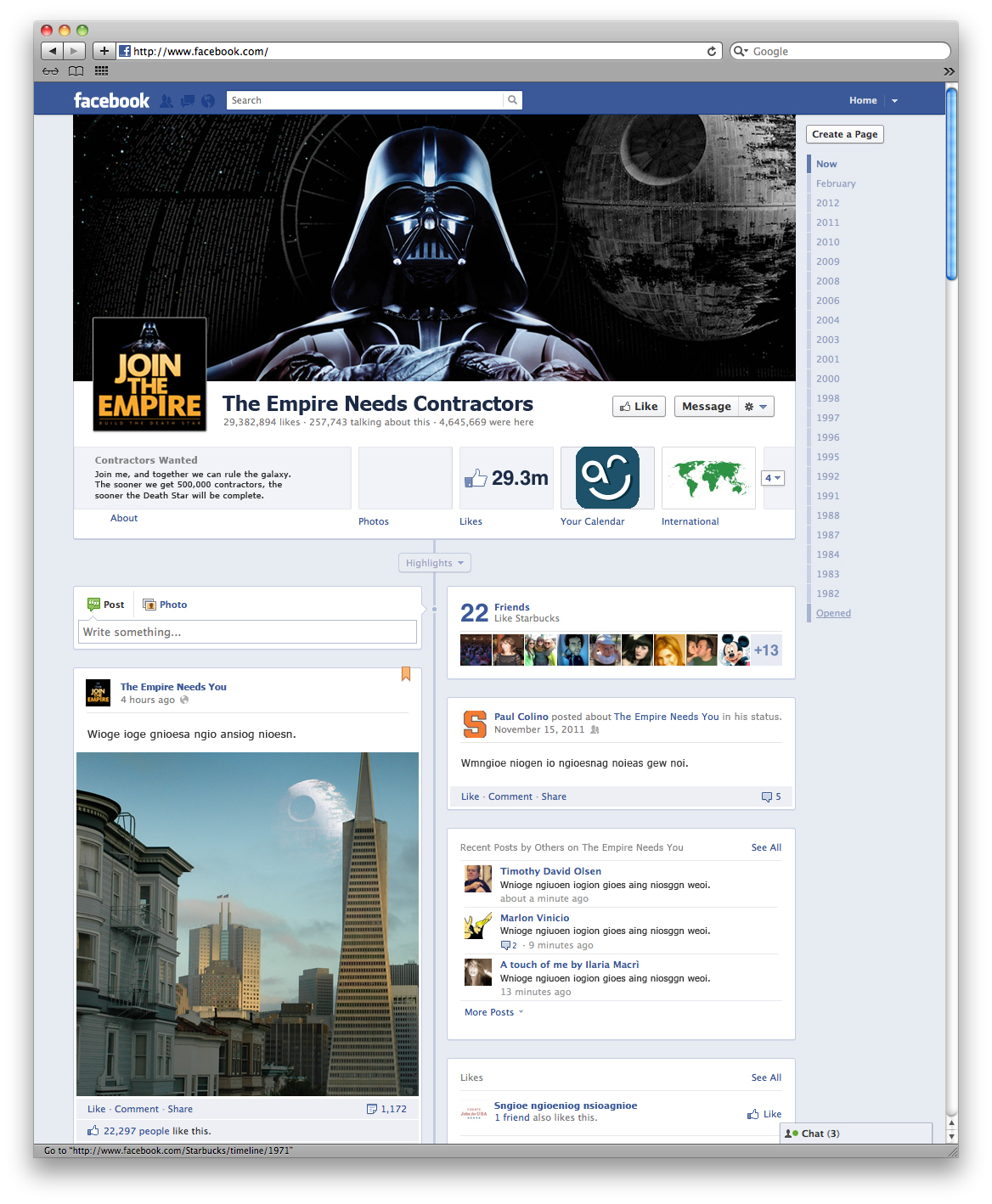The height and width of the screenshot is (1204, 992).
Task: Click Comment on Paul Colino post
Action: click(x=510, y=796)
